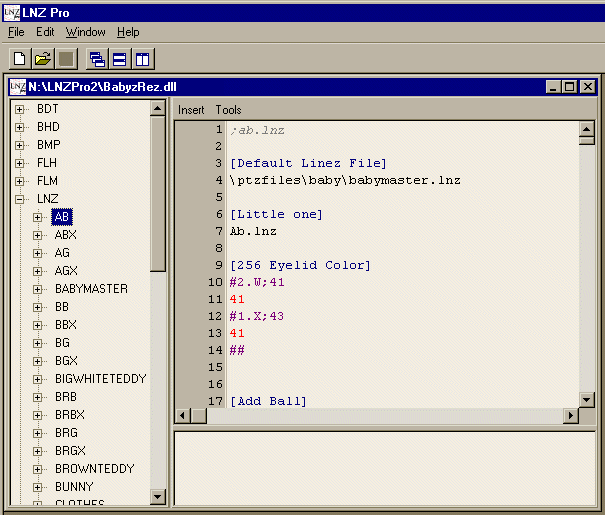Cascade windows using the toolbar icon
The height and width of the screenshot is (515, 605).
point(97,59)
